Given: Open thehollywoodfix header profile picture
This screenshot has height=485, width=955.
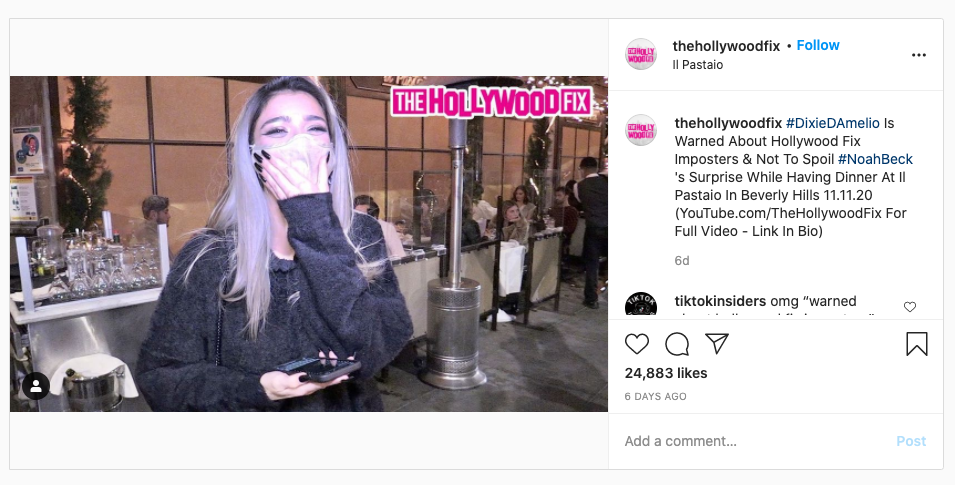Looking at the screenshot, I should [641, 54].
